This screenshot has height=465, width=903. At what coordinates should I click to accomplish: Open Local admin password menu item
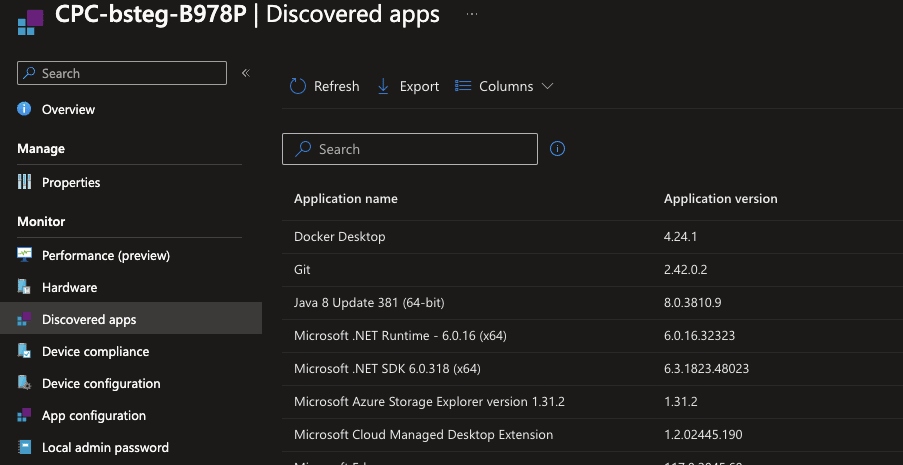pyautogui.click(x=105, y=448)
